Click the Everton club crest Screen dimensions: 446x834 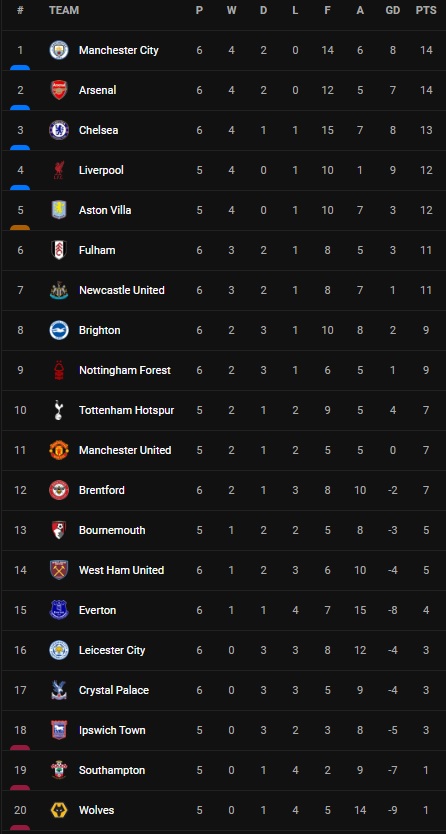click(59, 610)
